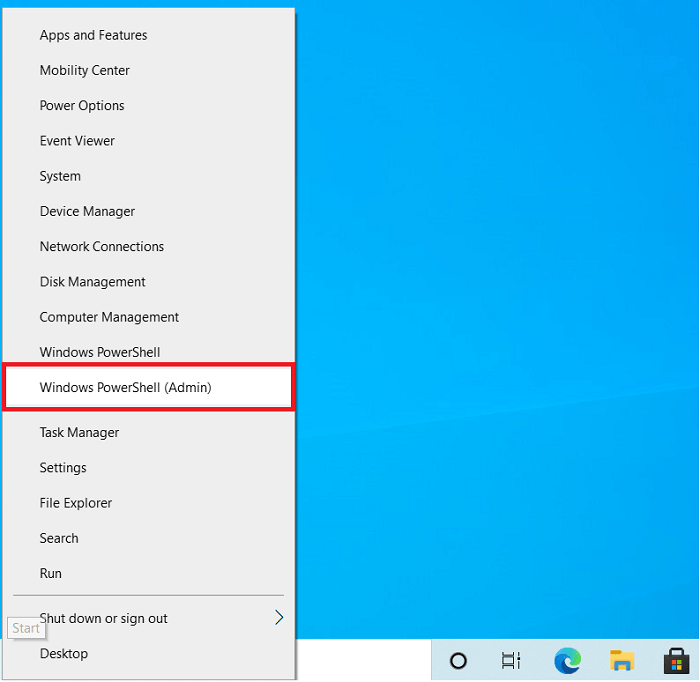Open Mobility Center
Image resolution: width=700 pixels, height=682 pixels.
[149, 70]
